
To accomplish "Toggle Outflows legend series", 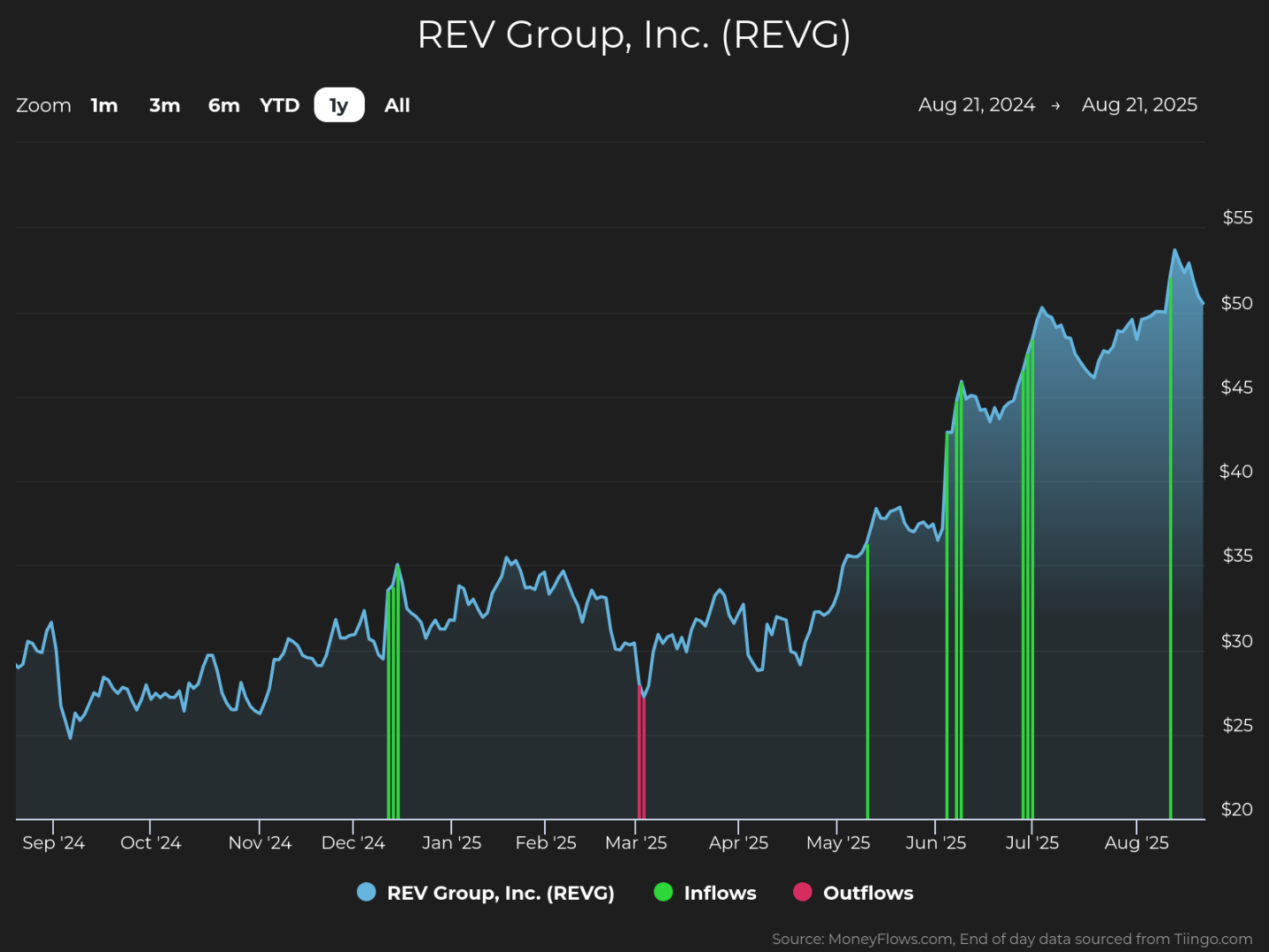I will [854, 893].
